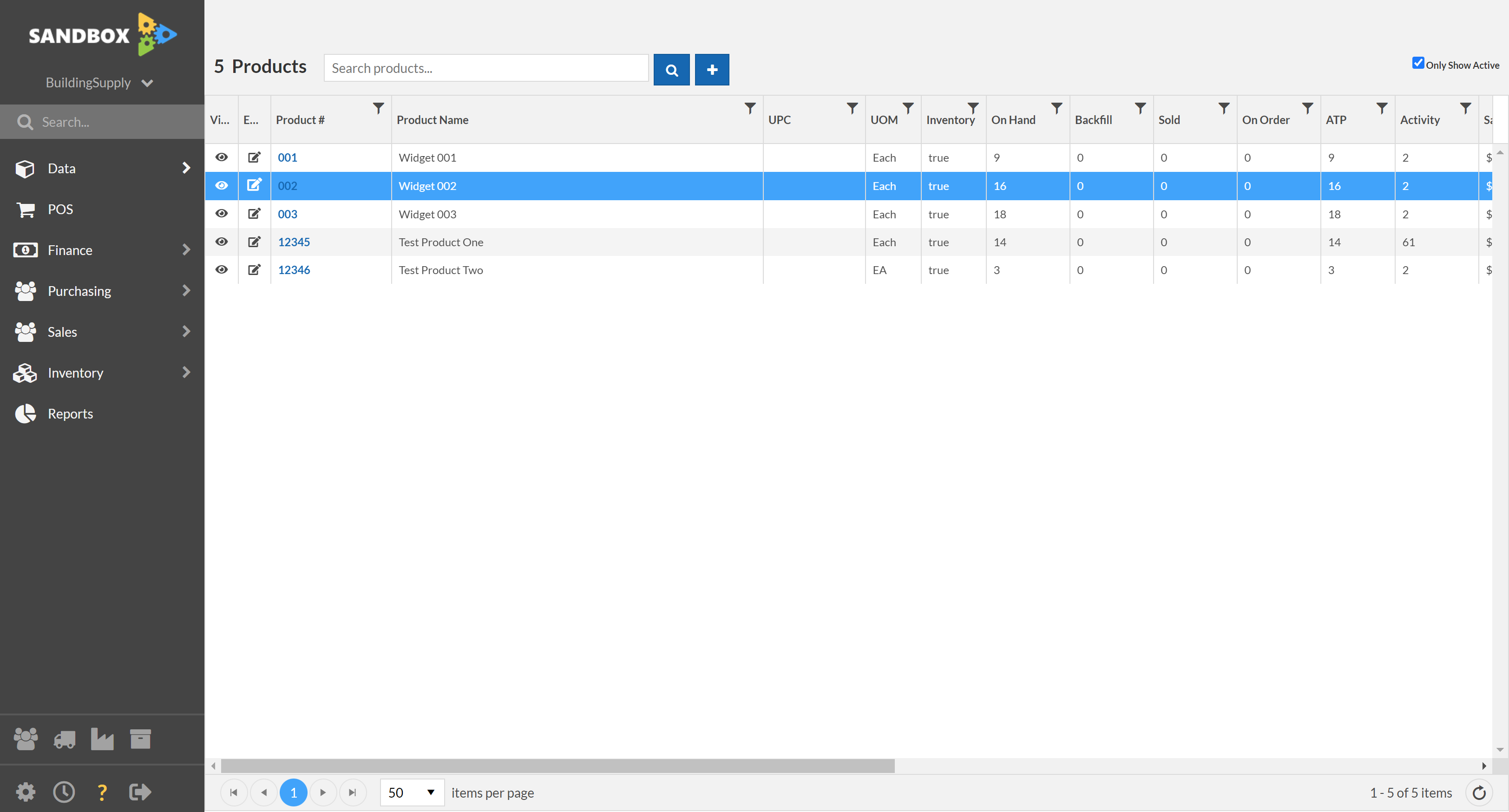1509x812 pixels.
Task: Open edit icon for Test Product One
Action: (254, 242)
